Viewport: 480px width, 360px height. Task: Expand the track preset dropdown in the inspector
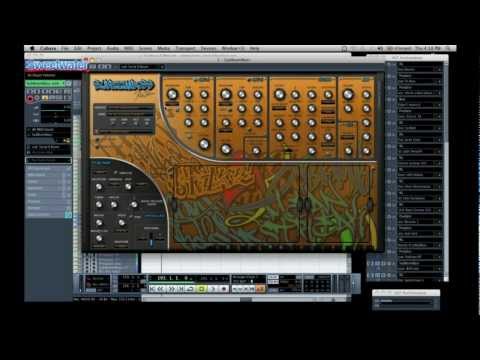[x=49, y=160]
